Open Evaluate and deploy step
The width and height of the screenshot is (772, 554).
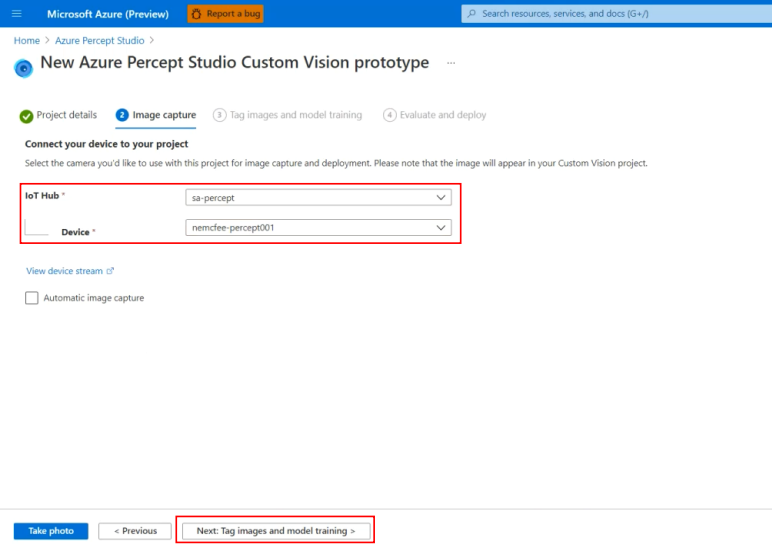click(435, 115)
